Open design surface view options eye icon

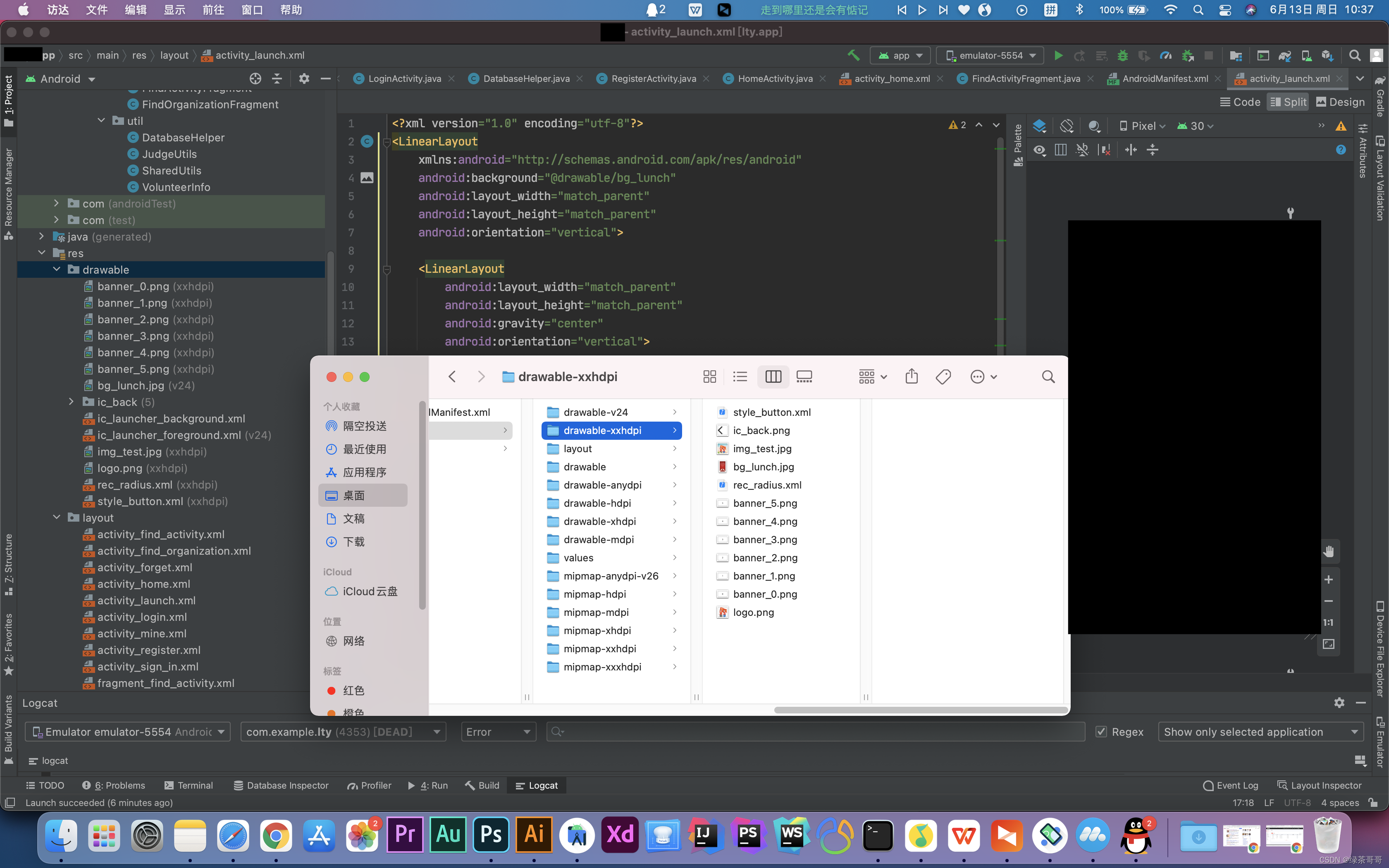[1039, 150]
